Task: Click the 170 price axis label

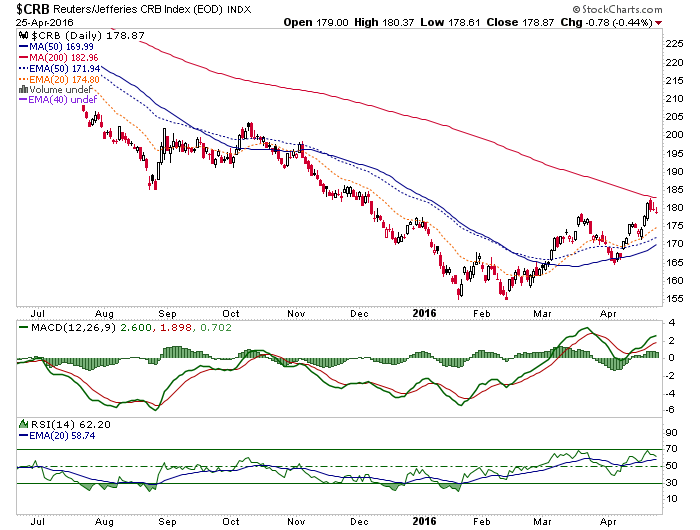Action: [x=674, y=244]
